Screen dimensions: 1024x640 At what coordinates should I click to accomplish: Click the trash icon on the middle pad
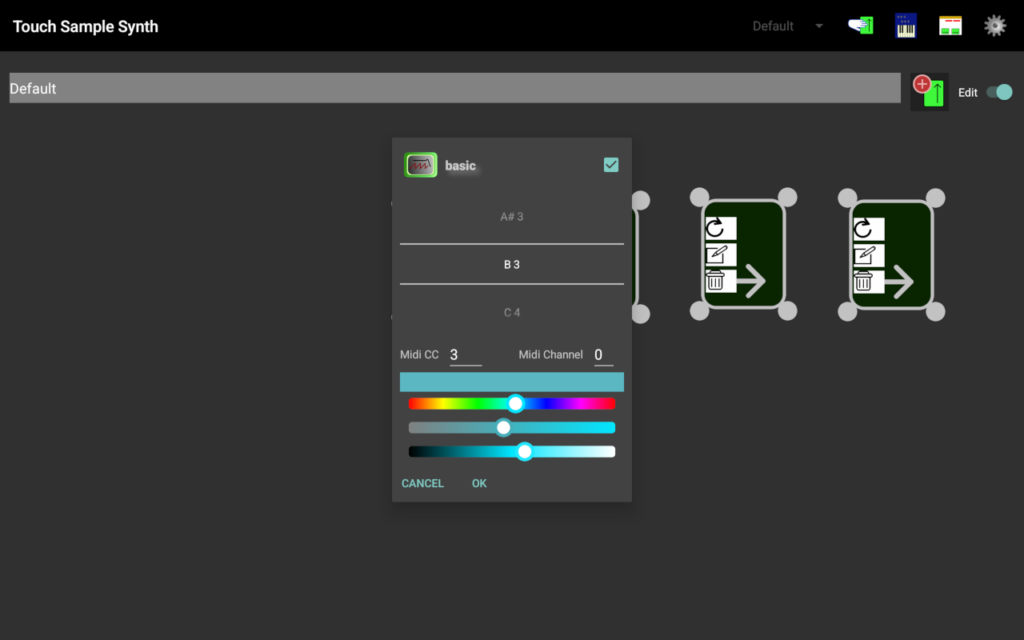tap(716, 281)
